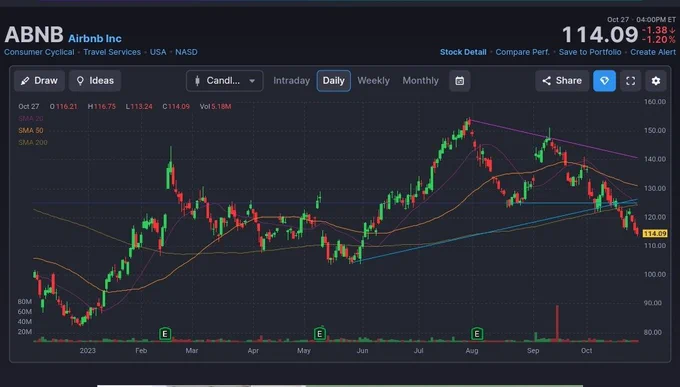Click the blue diamond premium icon
This screenshot has height=387, width=680.
[x=604, y=81]
